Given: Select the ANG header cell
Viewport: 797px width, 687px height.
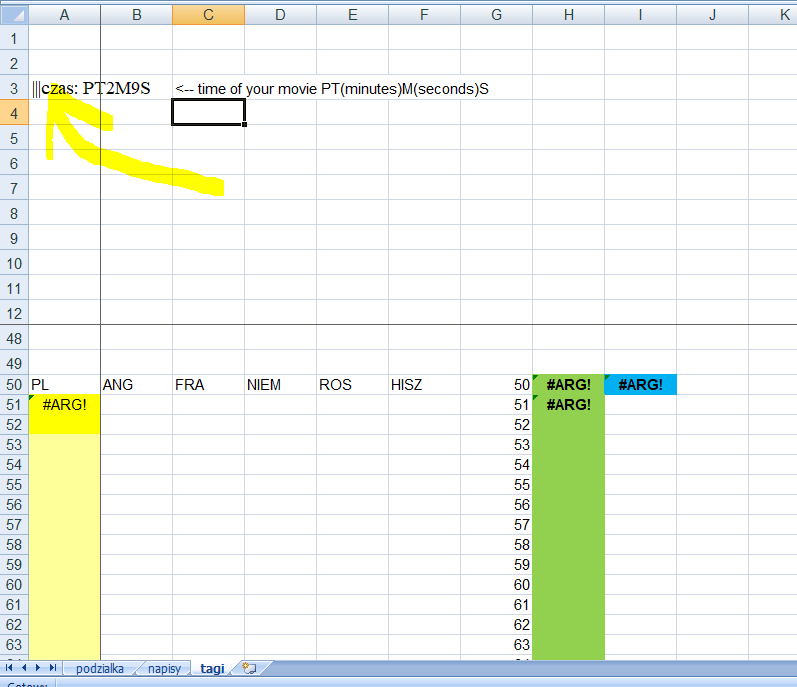Looking at the screenshot, I should pyautogui.click(x=136, y=385).
